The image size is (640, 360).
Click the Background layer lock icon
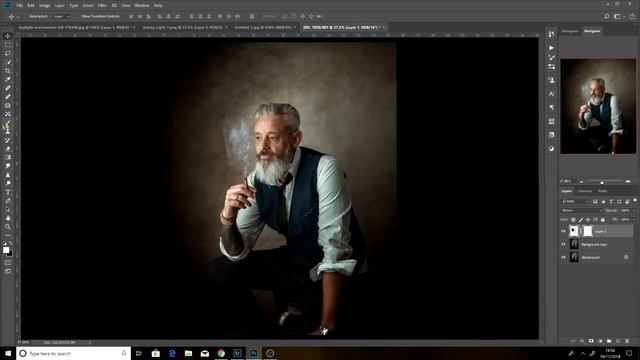pos(626,257)
